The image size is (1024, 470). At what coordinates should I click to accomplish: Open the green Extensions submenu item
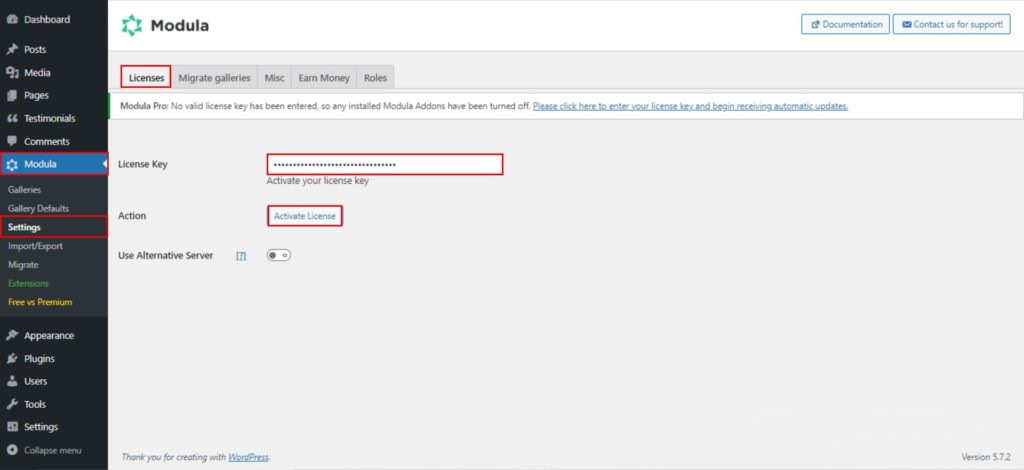click(x=29, y=283)
